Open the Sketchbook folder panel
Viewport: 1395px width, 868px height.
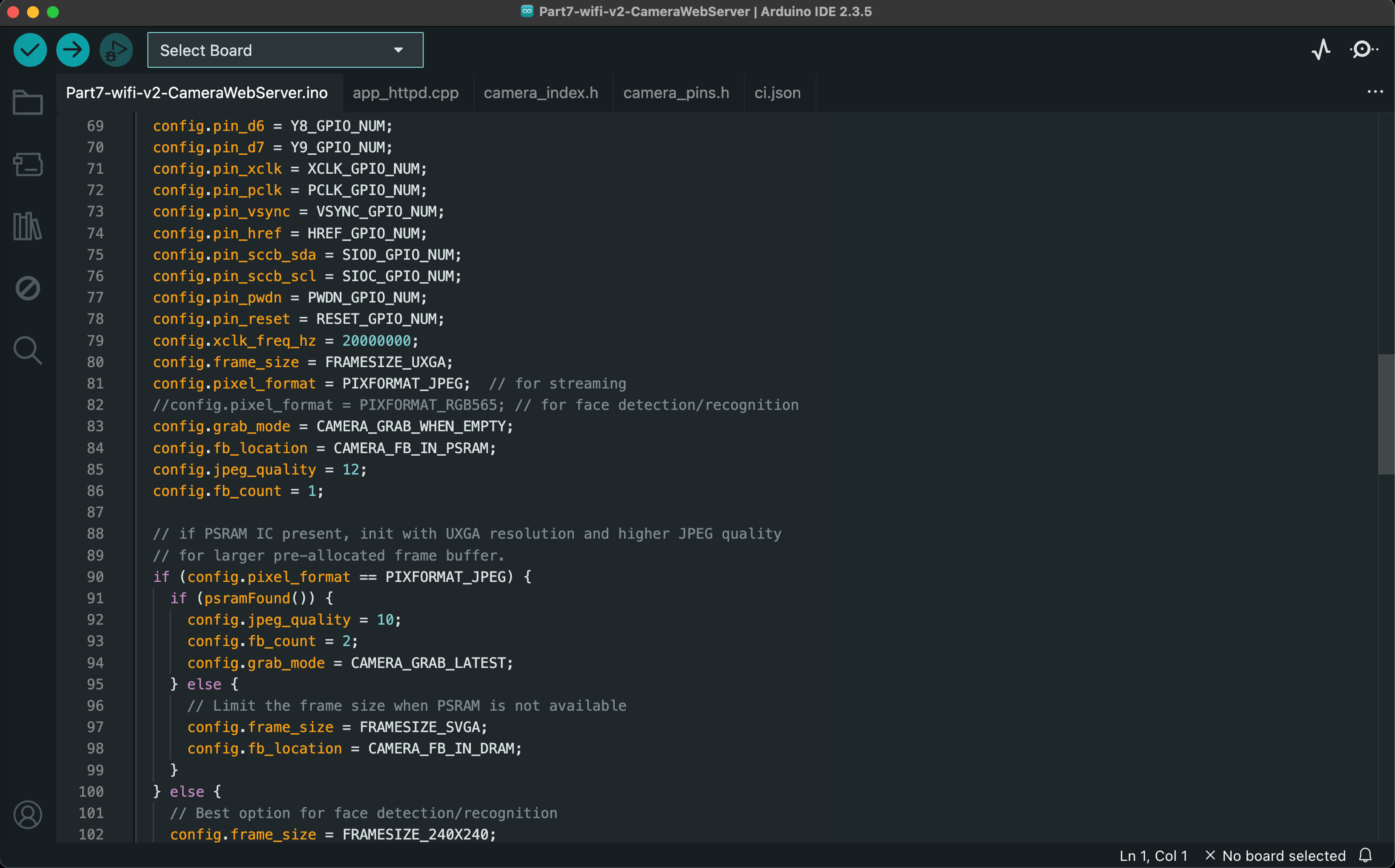pyautogui.click(x=28, y=103)
